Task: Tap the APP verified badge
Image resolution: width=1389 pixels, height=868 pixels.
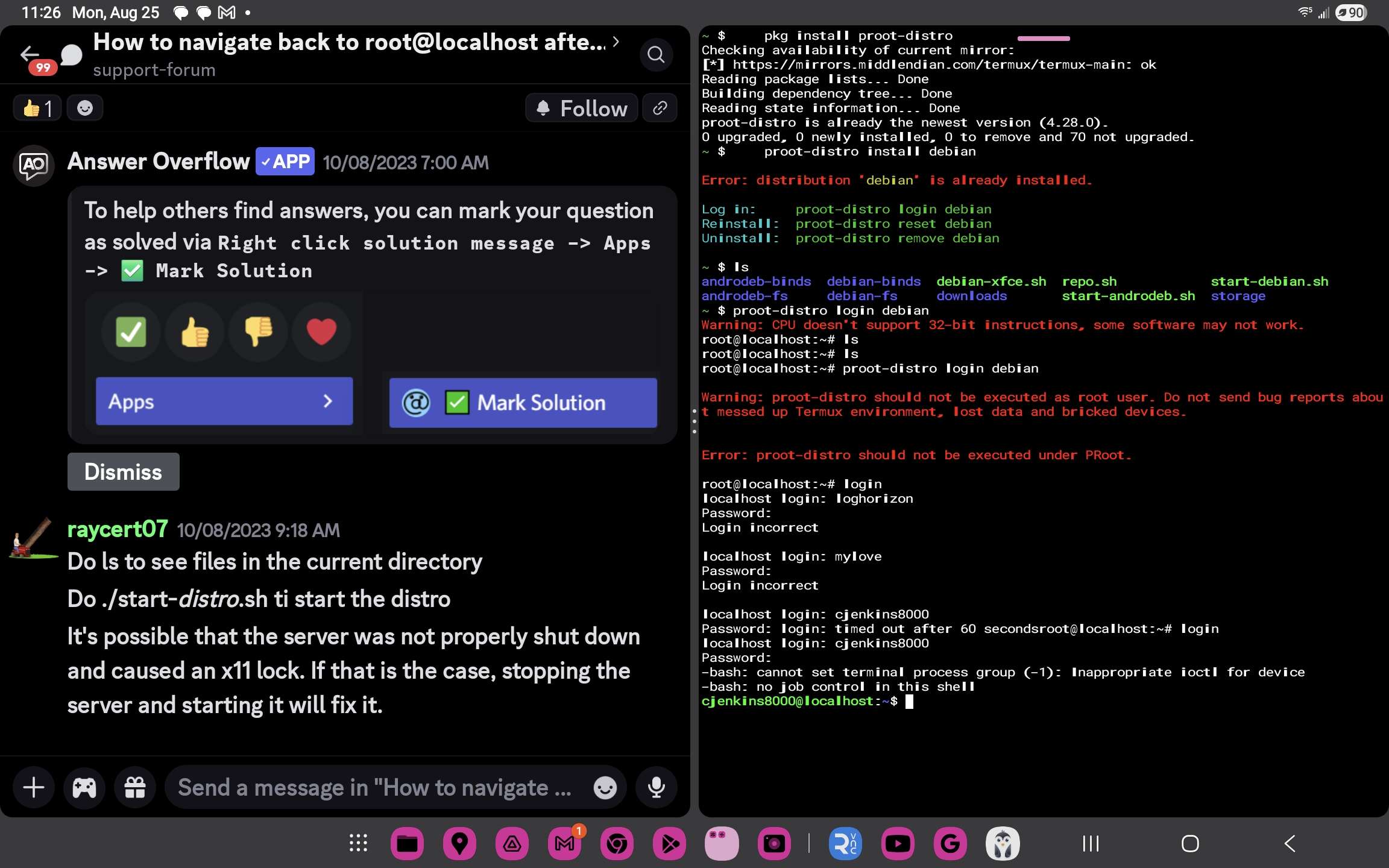Action: click(x=285, y=162)
